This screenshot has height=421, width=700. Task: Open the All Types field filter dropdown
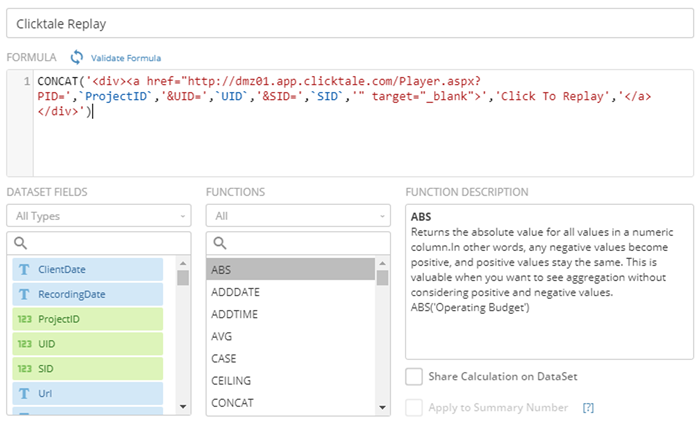98,215
